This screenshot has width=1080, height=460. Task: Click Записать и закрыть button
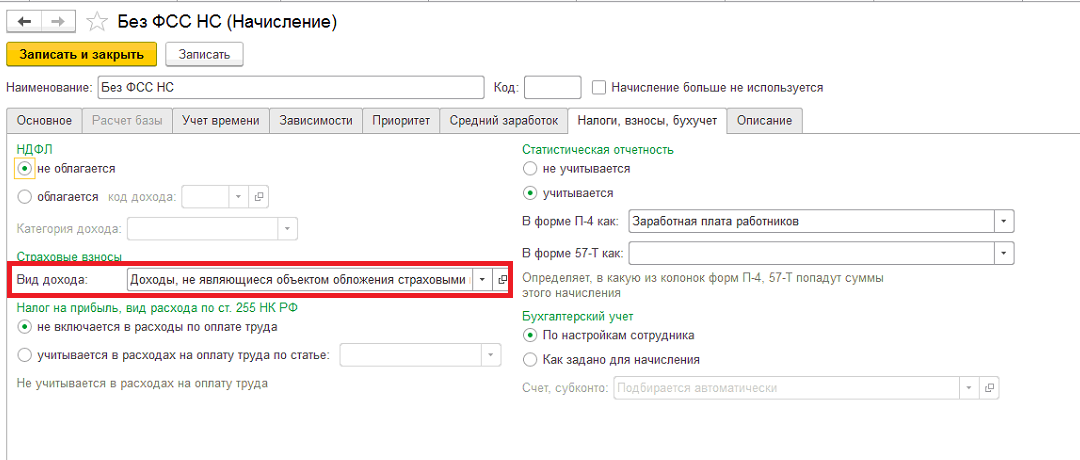pyautogui.click(x=81, y=54)
